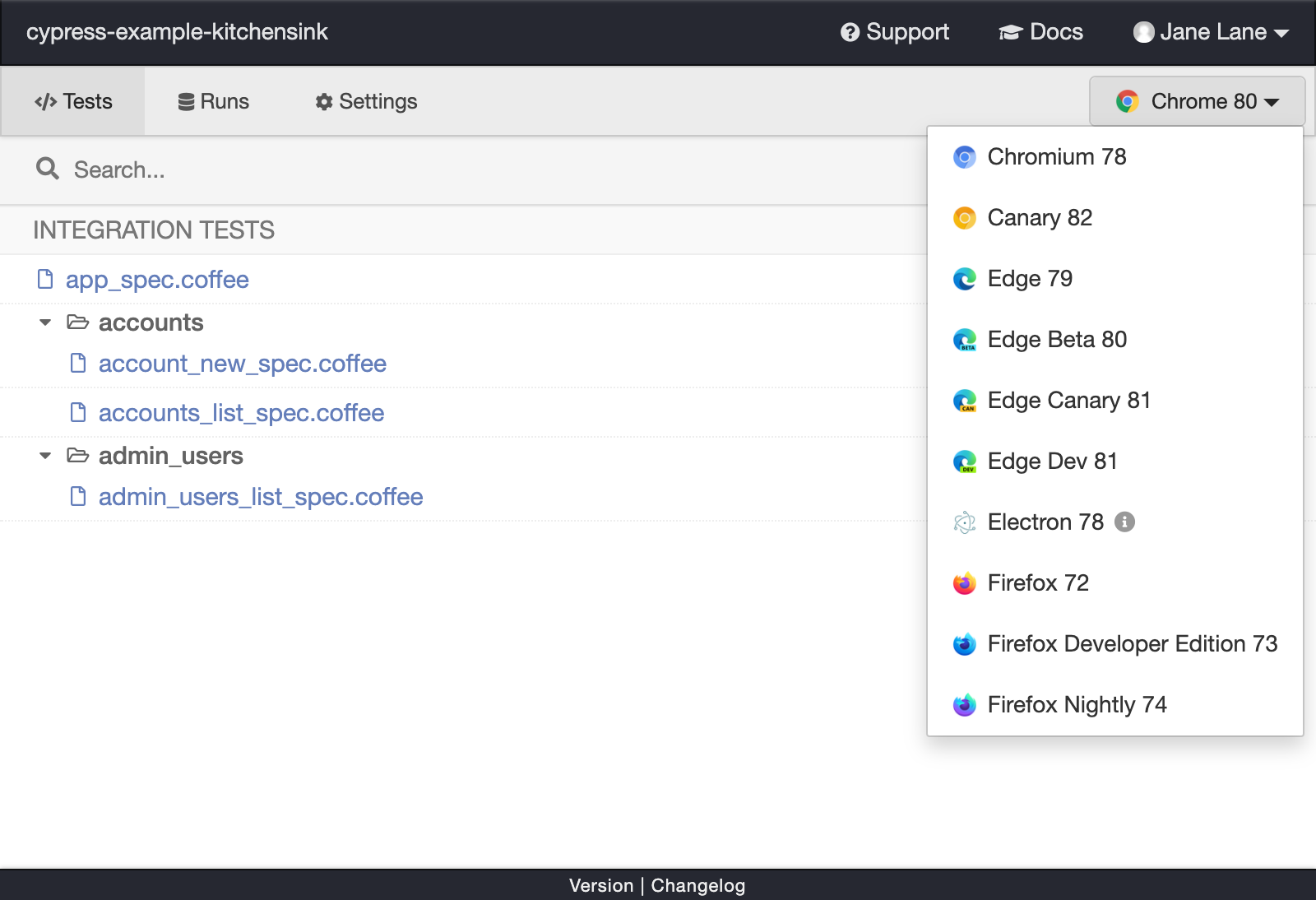This screenshot has width=1316, height=900.
Task: Switch to the Runs tab
Action: click(214, 101)
